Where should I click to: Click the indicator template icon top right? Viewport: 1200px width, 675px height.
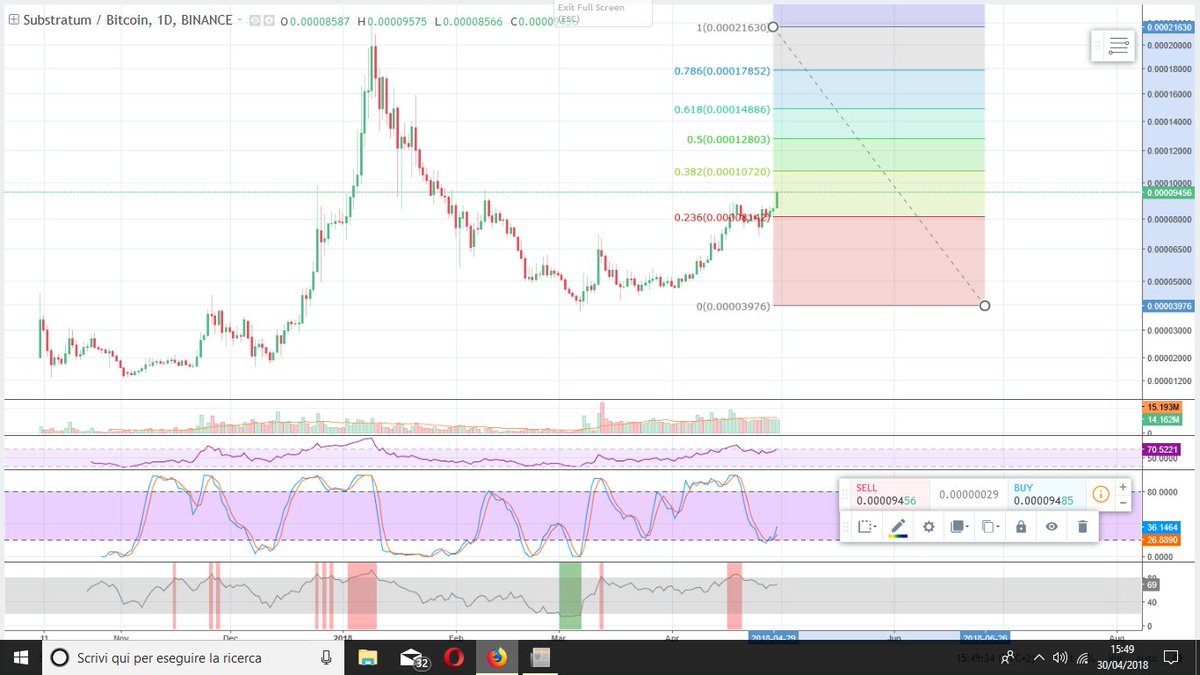coord(1114,46)
